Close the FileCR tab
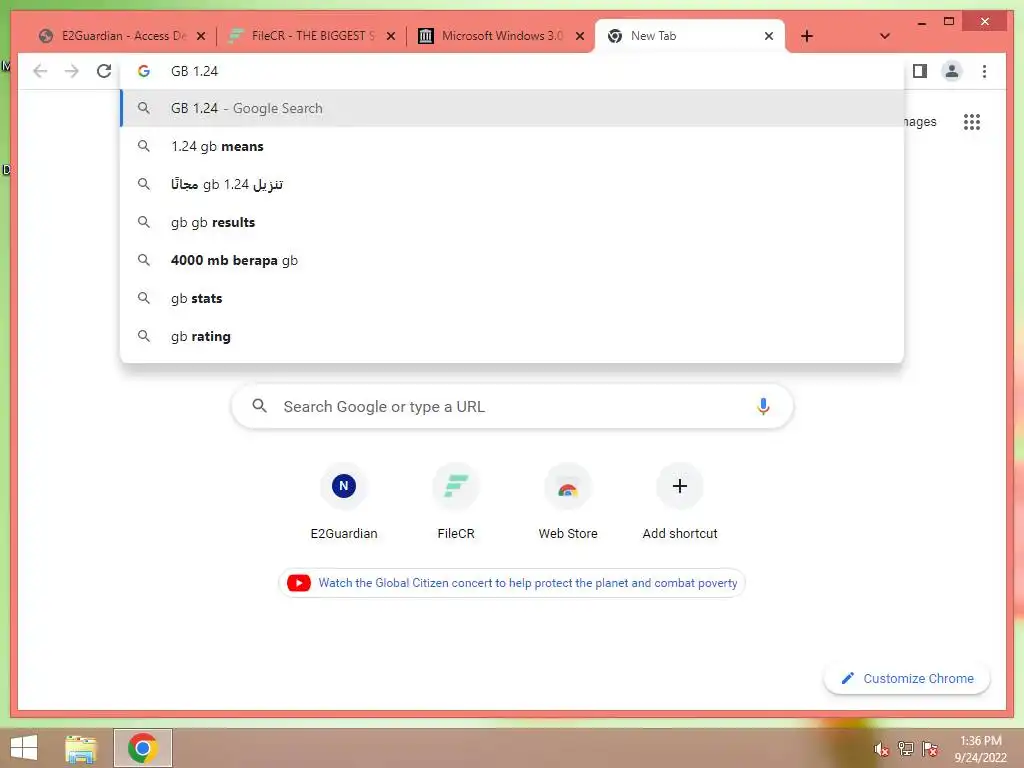The image size is (1024, 768). pos(391,36)
